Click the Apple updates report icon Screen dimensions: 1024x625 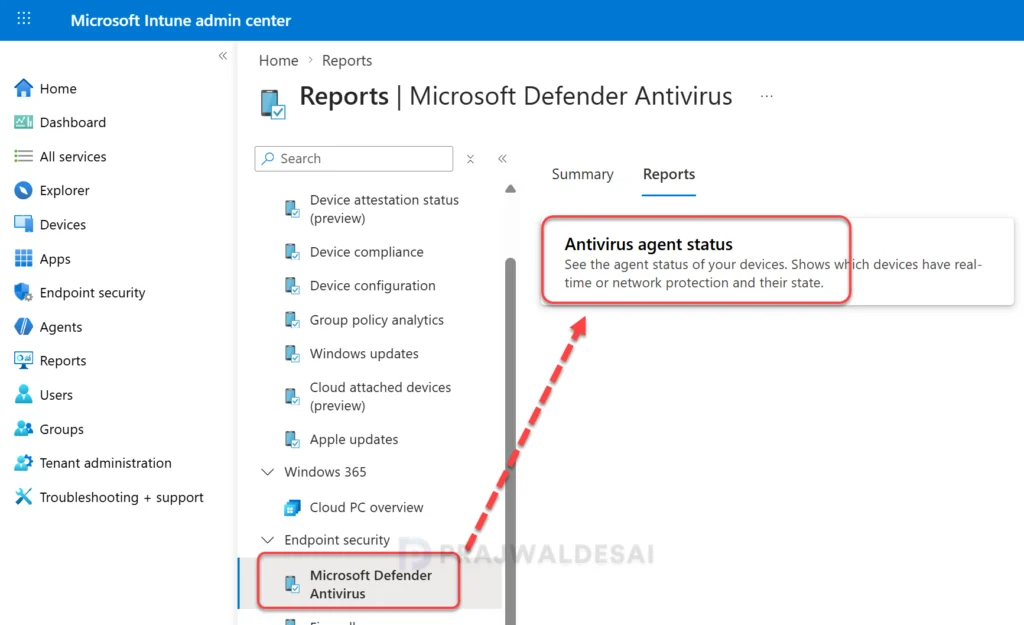[293, 440]
